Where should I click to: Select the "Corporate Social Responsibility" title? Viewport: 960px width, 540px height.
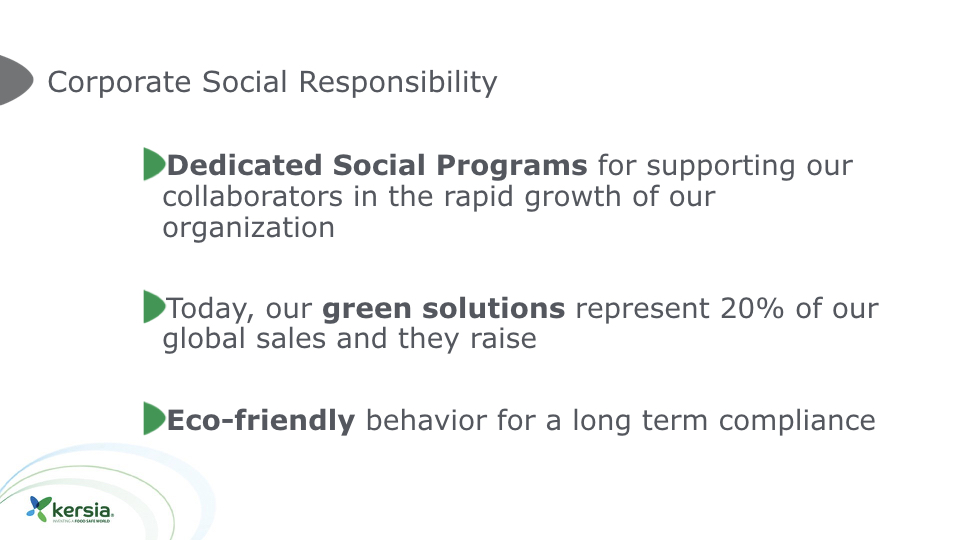coord(272,81)
